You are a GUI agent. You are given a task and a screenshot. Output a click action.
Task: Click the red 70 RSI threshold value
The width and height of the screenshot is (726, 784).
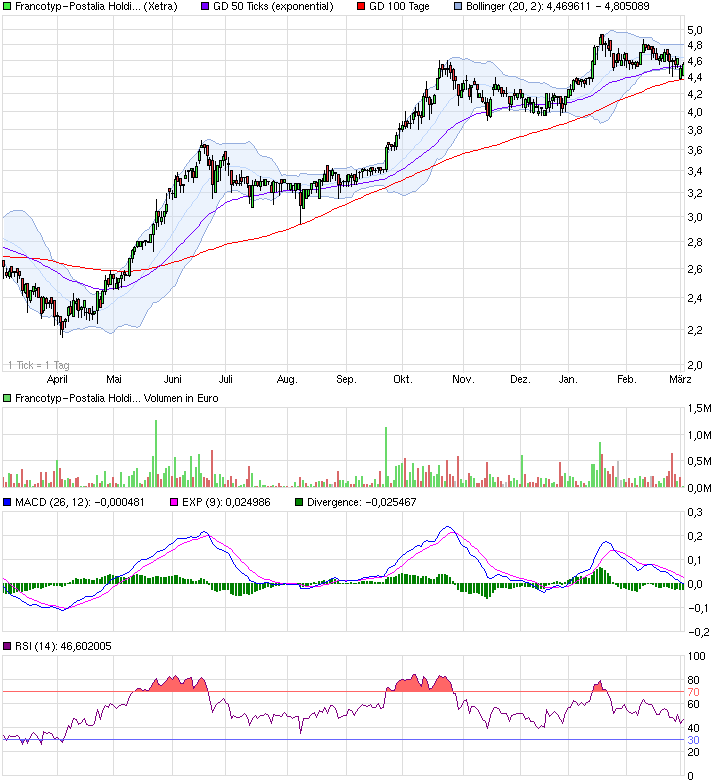point(694,692)
